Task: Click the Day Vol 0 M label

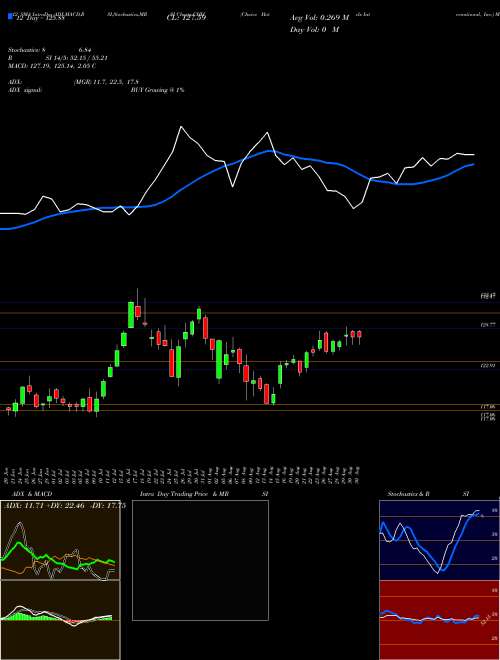Action: click(x=314, y=30)
